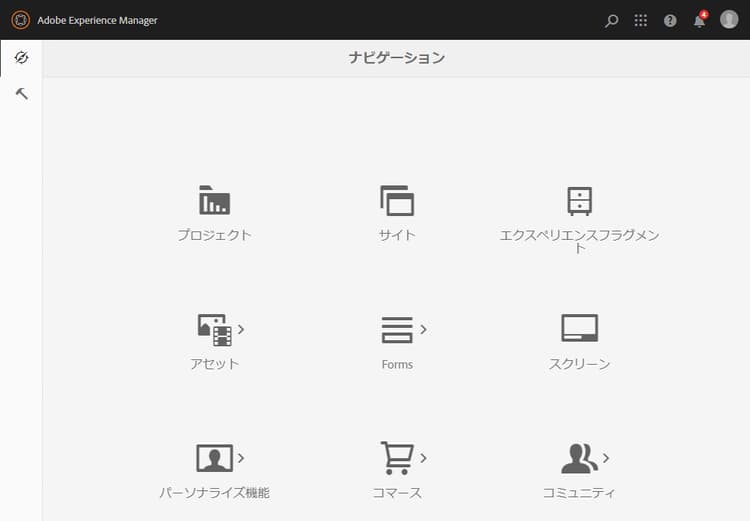
Task: Click the パーソナライズ機能 label
Action: pyautogui.click(x=215, y=493)
